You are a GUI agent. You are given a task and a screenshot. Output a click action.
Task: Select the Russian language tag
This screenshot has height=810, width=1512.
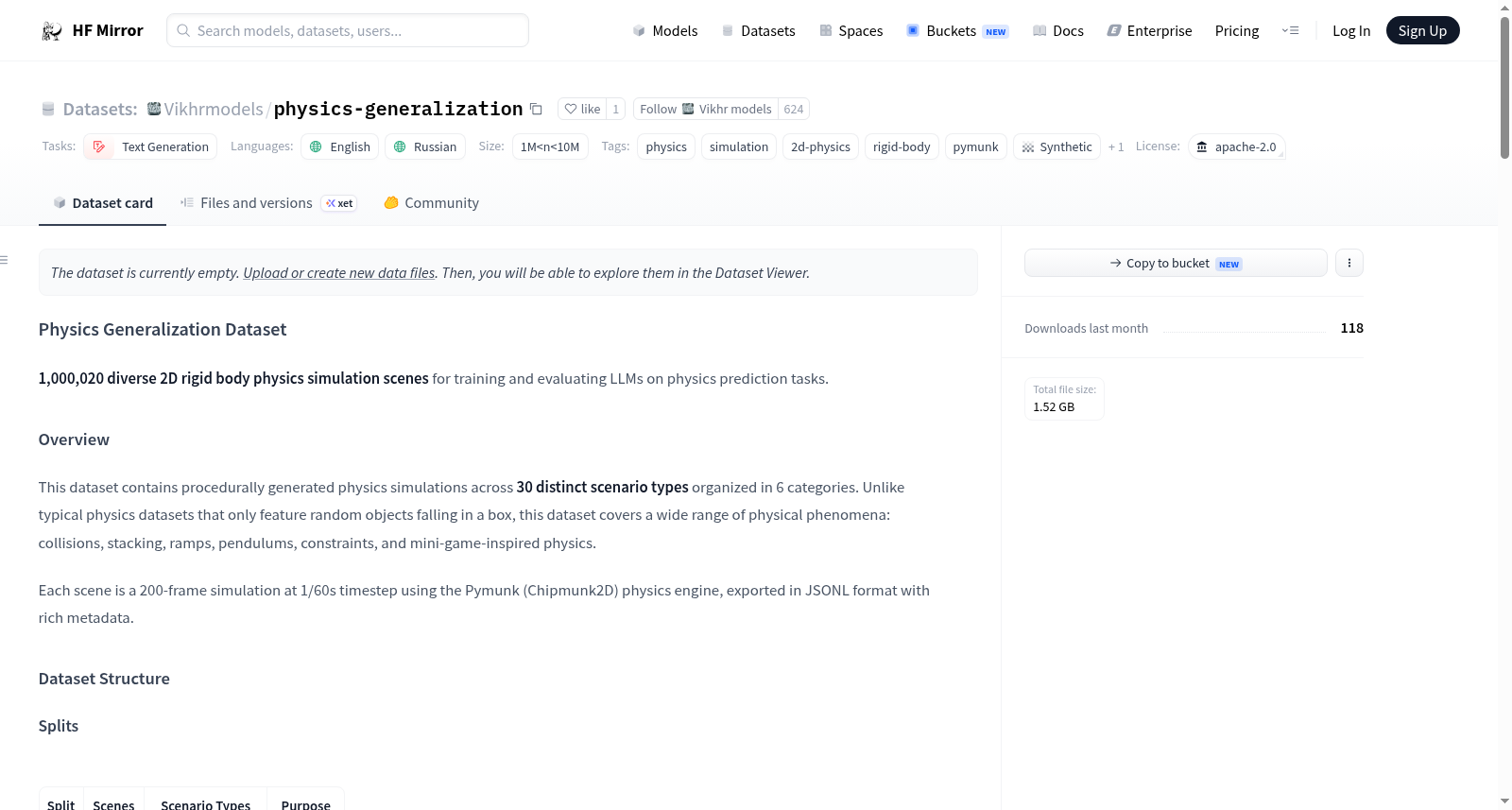coord(424,146)
